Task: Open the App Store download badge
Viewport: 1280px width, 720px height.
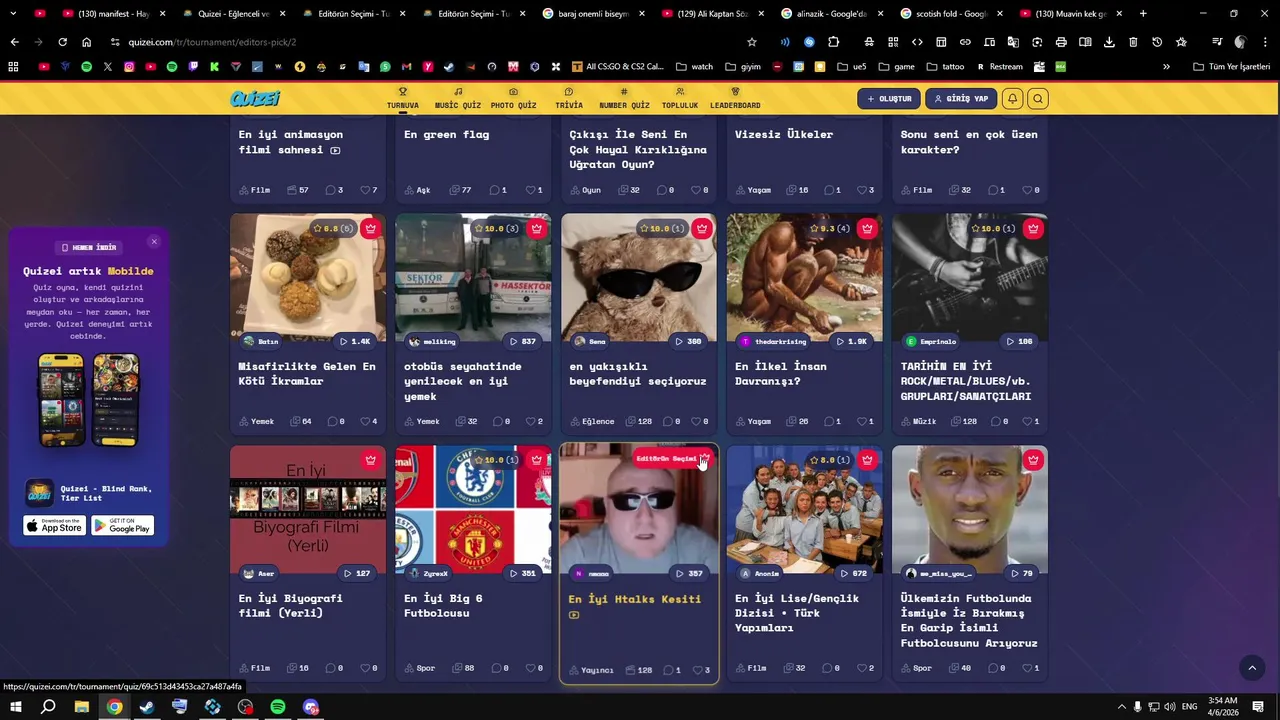Action: pyautogui.click(x=55, y=526)
